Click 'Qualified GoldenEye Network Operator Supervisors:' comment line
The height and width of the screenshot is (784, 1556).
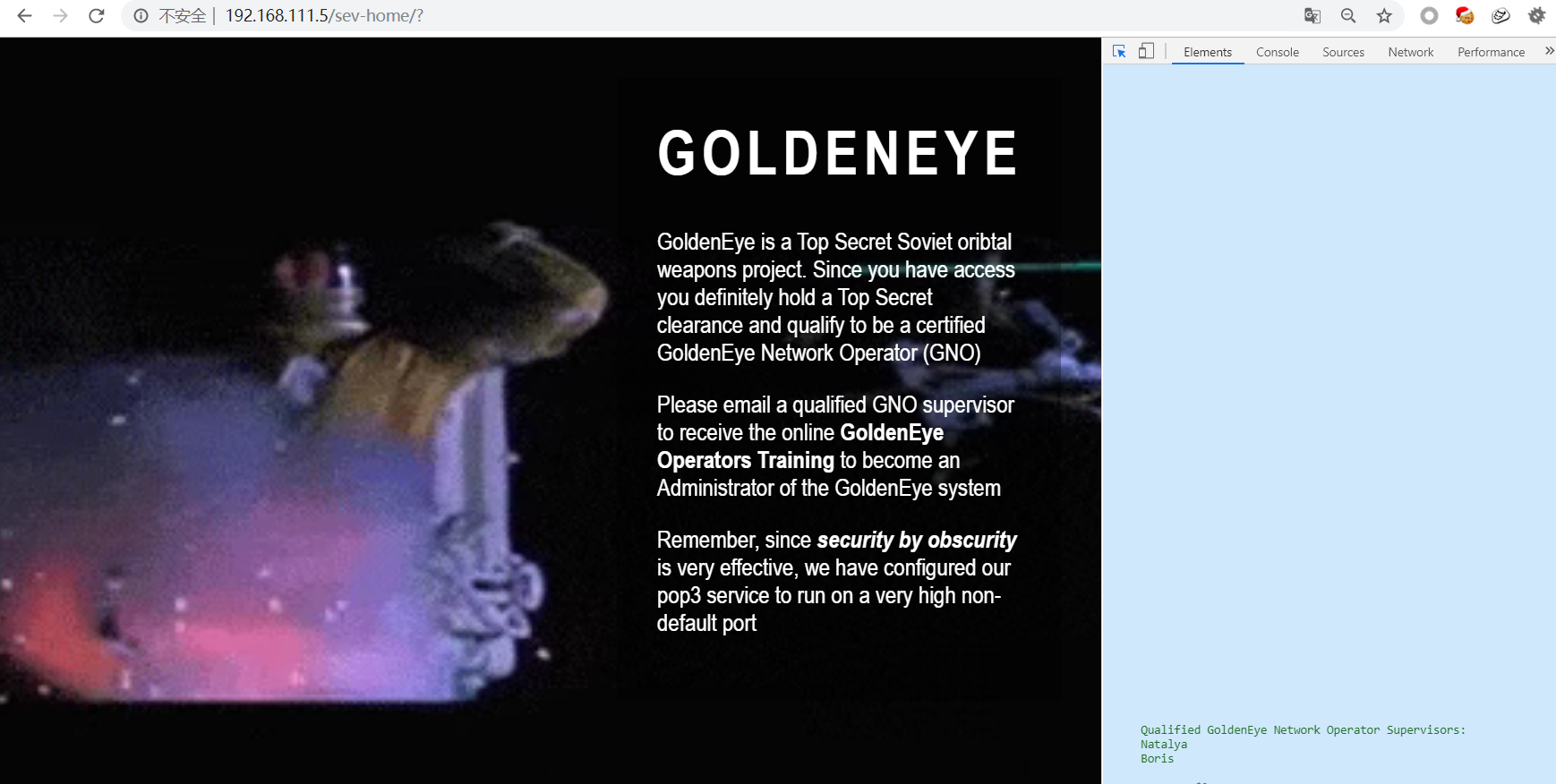[1303, 730]
